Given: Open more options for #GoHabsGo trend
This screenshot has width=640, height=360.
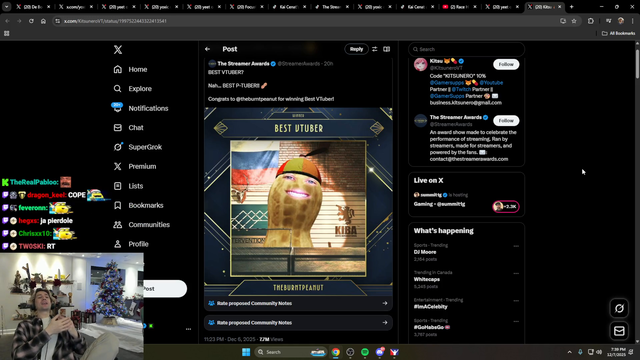Looking at the screenshot, I should 516,322.
